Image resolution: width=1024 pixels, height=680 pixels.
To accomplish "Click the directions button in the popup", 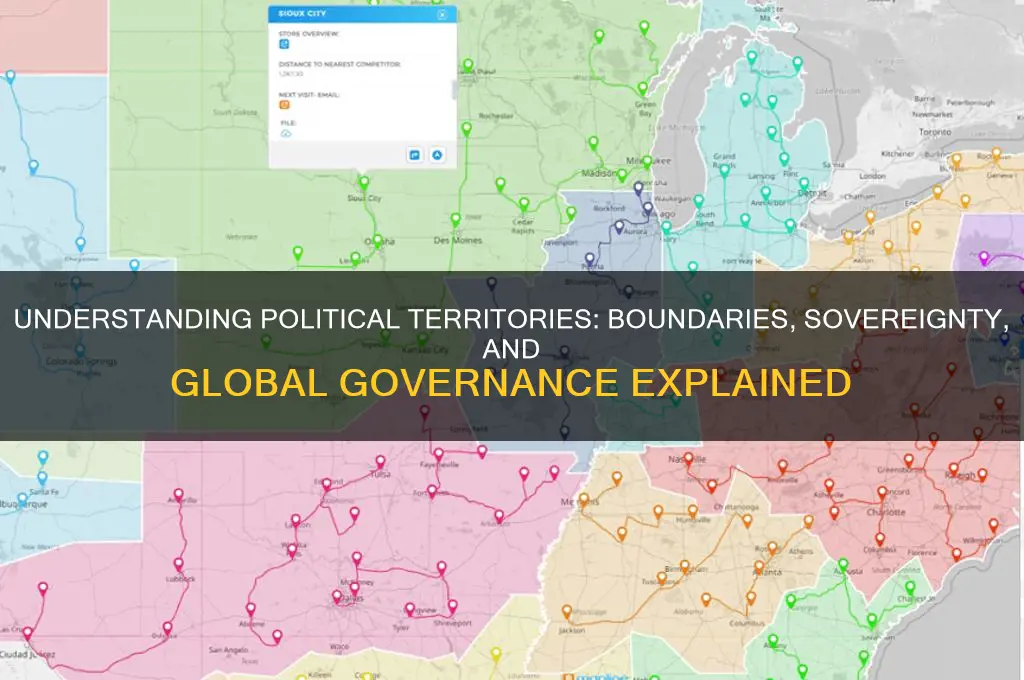I will click(415, 154).
